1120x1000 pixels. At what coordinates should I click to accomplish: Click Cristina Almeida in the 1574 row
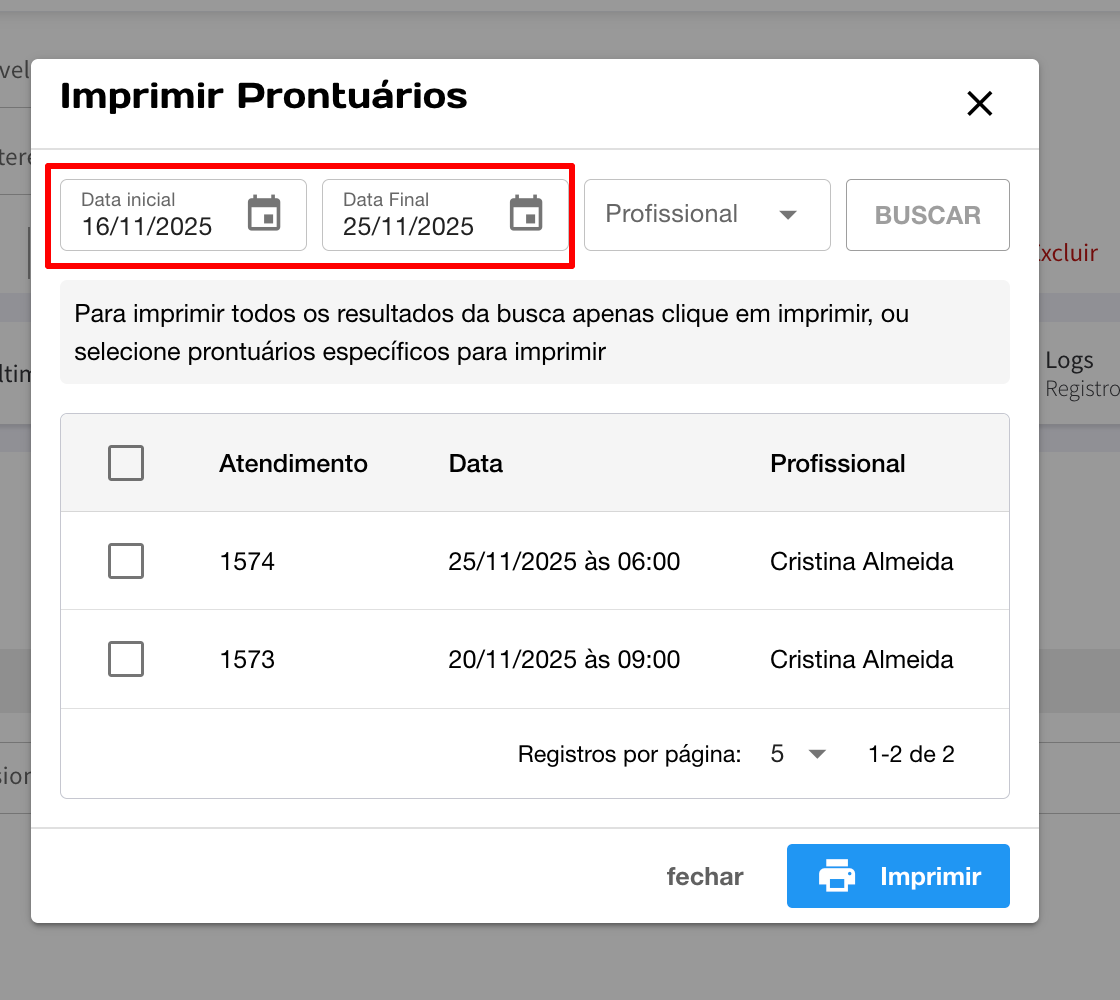point(861,562)
